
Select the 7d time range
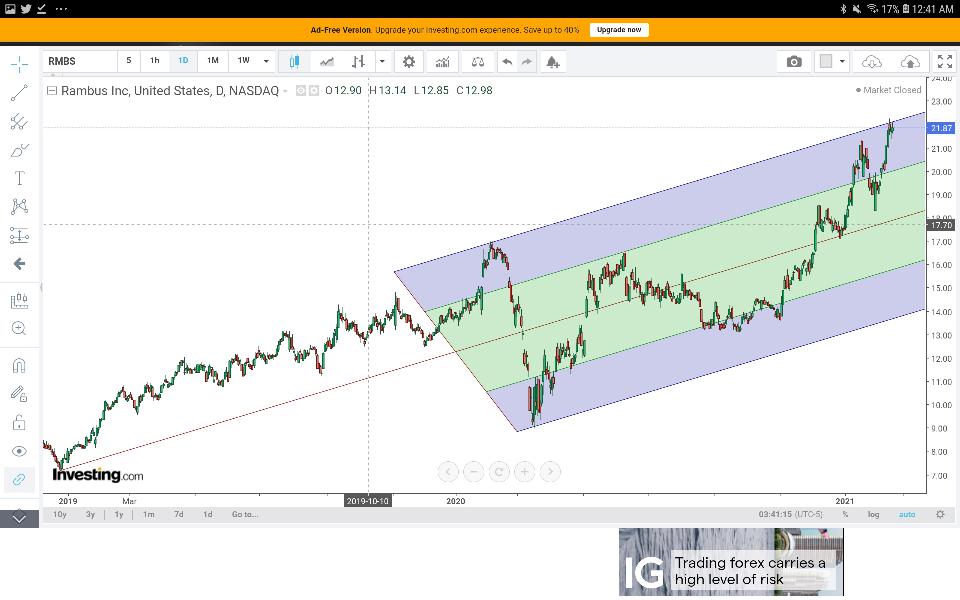(179, 514)
